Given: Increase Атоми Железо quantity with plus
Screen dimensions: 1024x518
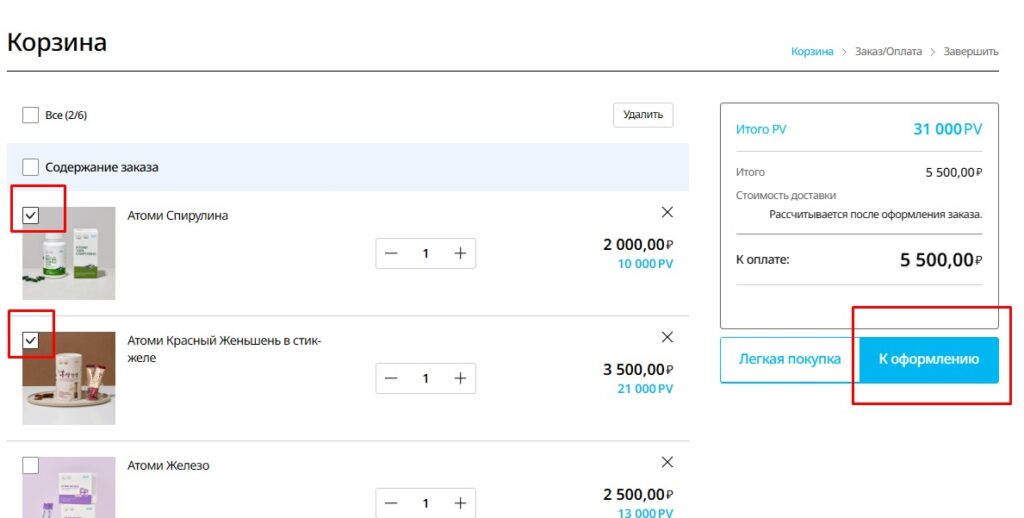Looking at the screenshot, I should click(460, 502).
